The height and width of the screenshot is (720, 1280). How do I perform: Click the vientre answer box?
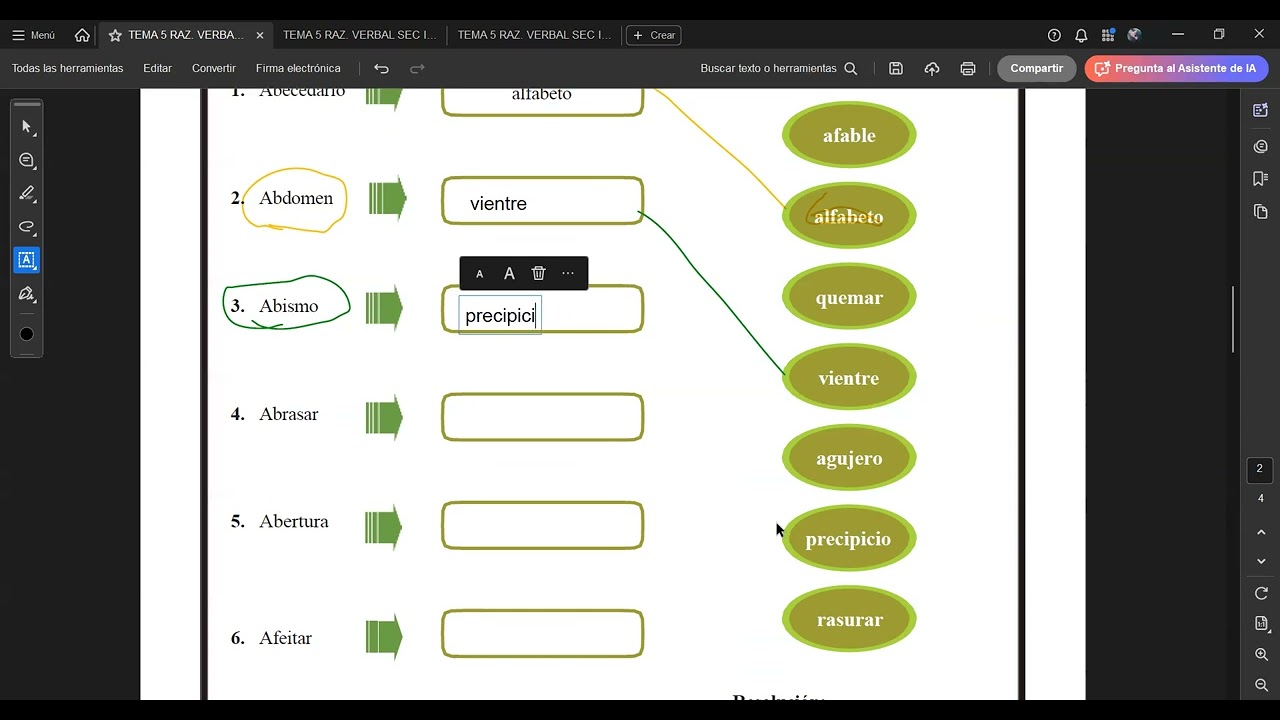(543, 201)
